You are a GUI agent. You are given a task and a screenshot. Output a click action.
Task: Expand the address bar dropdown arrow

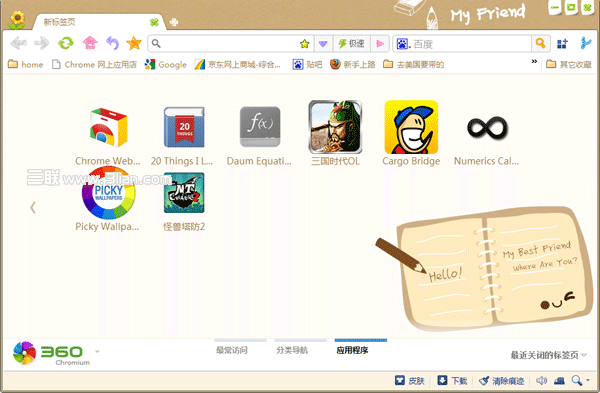[323, 44]
